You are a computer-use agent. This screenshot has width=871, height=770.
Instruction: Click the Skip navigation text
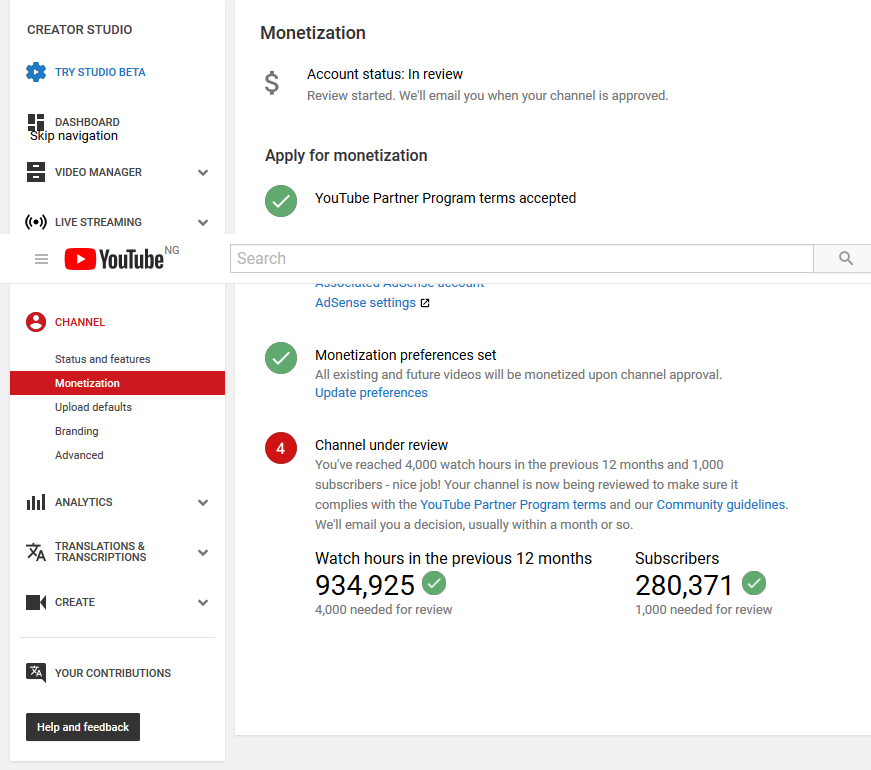tap(74, 136)
